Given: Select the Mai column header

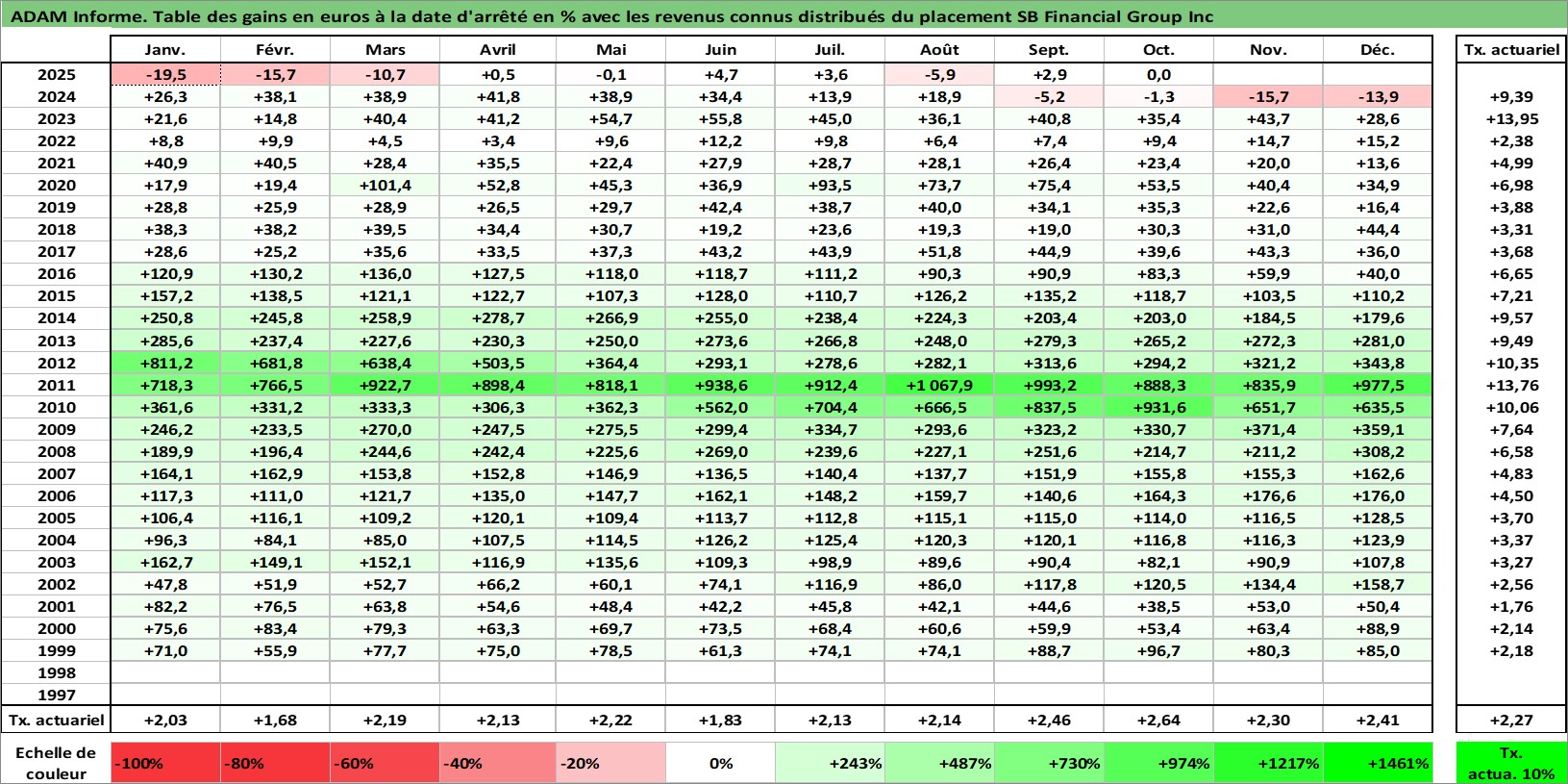Looking at the screenshot, I should pyautogui.click(x=610, y=50).
